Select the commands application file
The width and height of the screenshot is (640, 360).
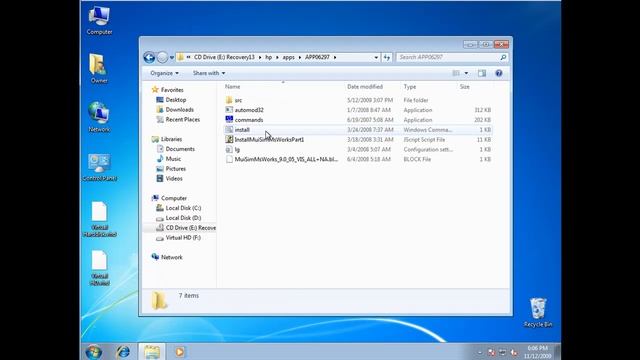coord(249,120)
